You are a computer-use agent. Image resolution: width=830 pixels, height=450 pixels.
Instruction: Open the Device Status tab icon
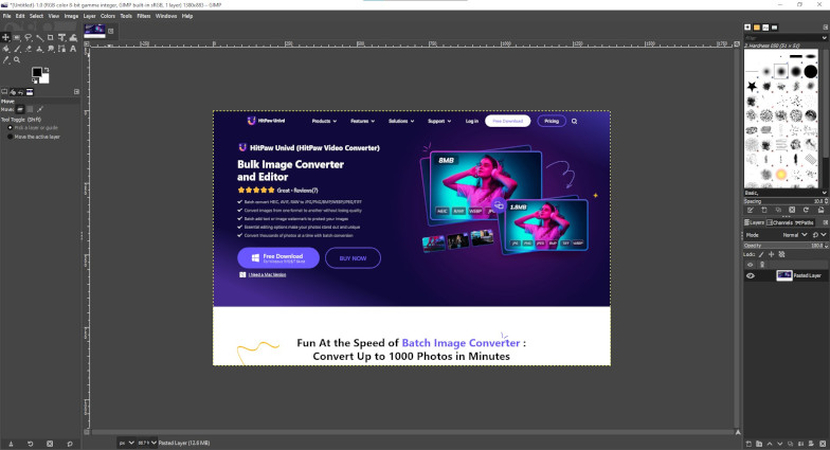point(13,92)
